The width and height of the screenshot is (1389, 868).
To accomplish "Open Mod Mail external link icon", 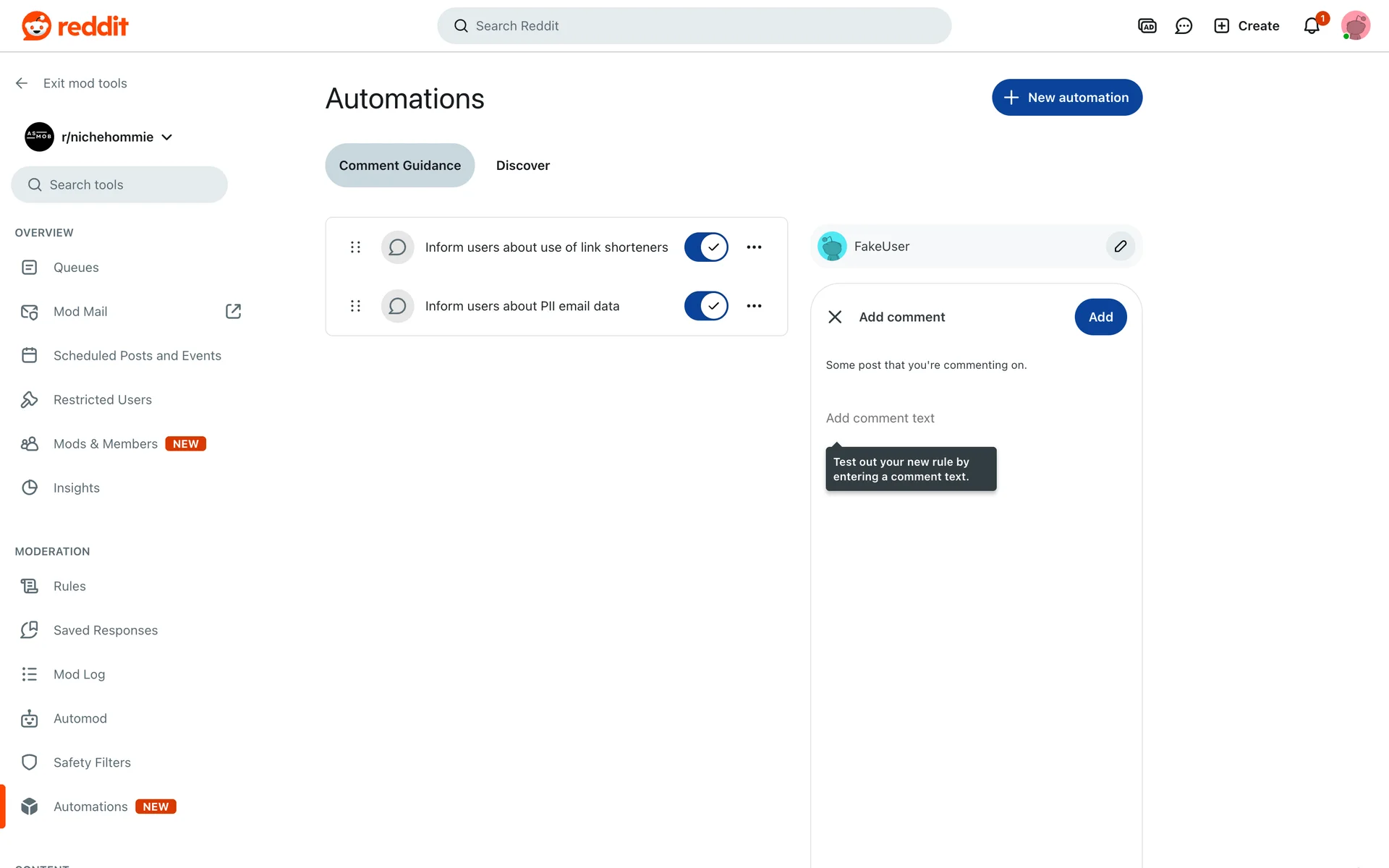I will tap(233, 312).
